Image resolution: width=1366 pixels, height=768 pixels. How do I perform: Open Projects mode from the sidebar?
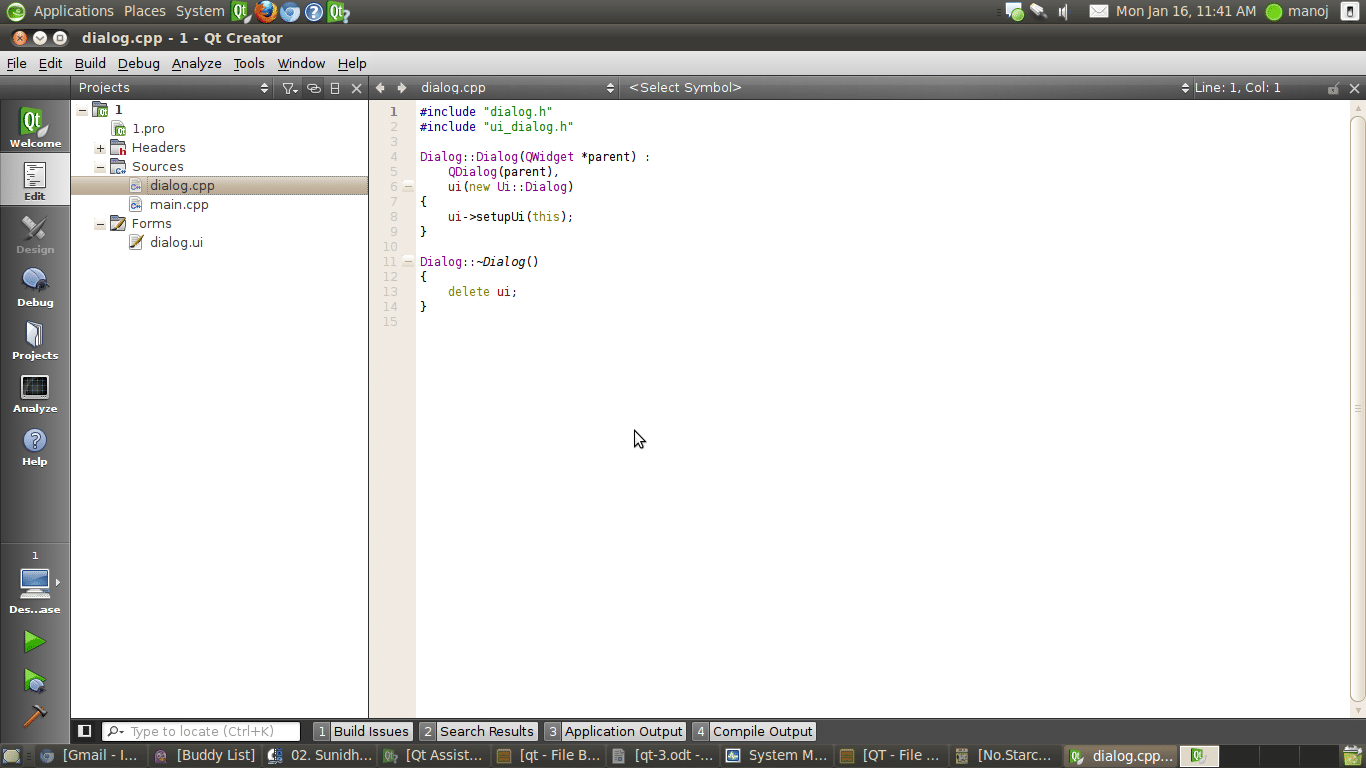click(x=35, y=340)
